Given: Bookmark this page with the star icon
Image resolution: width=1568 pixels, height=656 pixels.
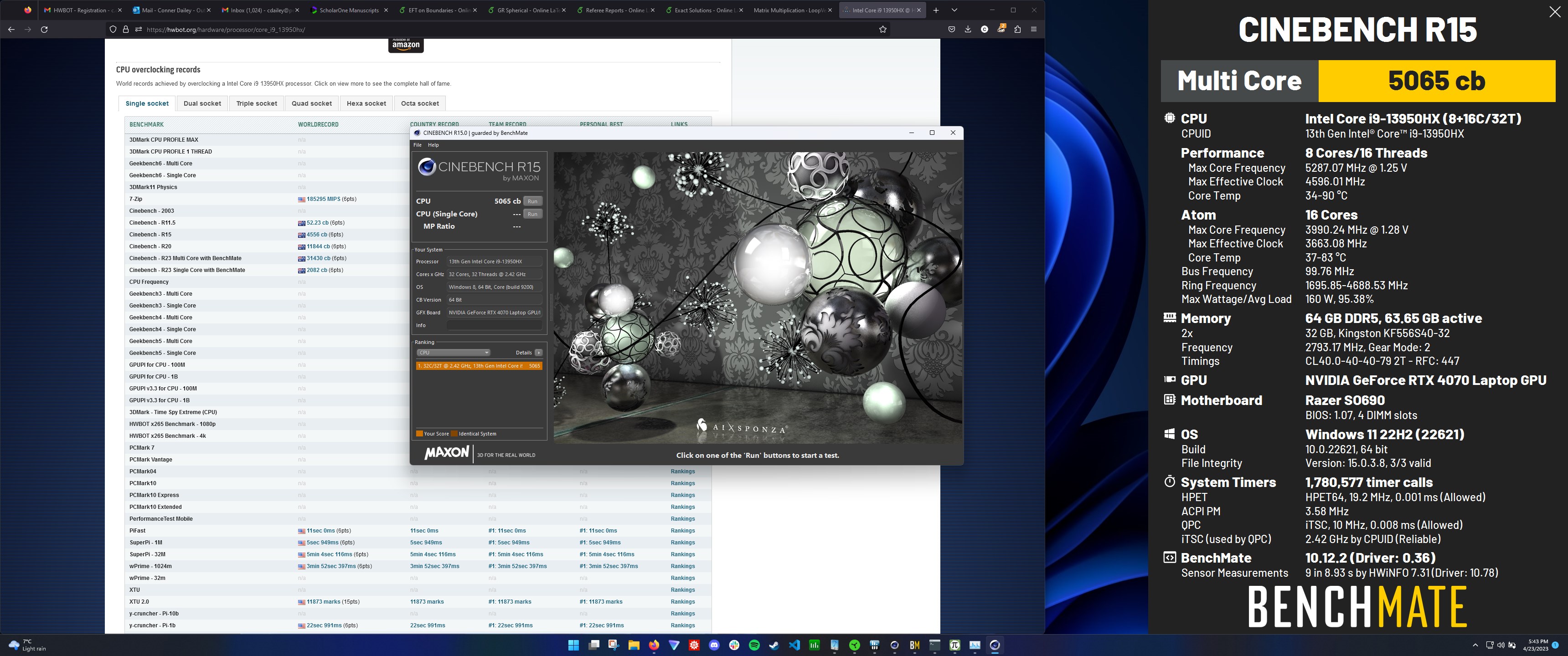Looking at the screenshot, I should pyautogui.click(x=882, y=29).
